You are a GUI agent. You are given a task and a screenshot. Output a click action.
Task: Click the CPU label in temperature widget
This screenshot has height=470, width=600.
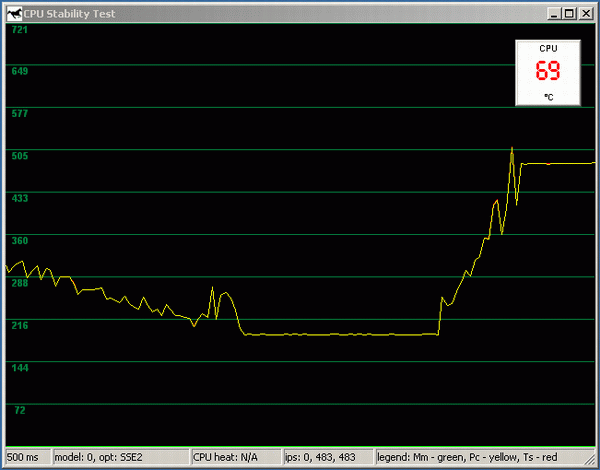(548, 48)
